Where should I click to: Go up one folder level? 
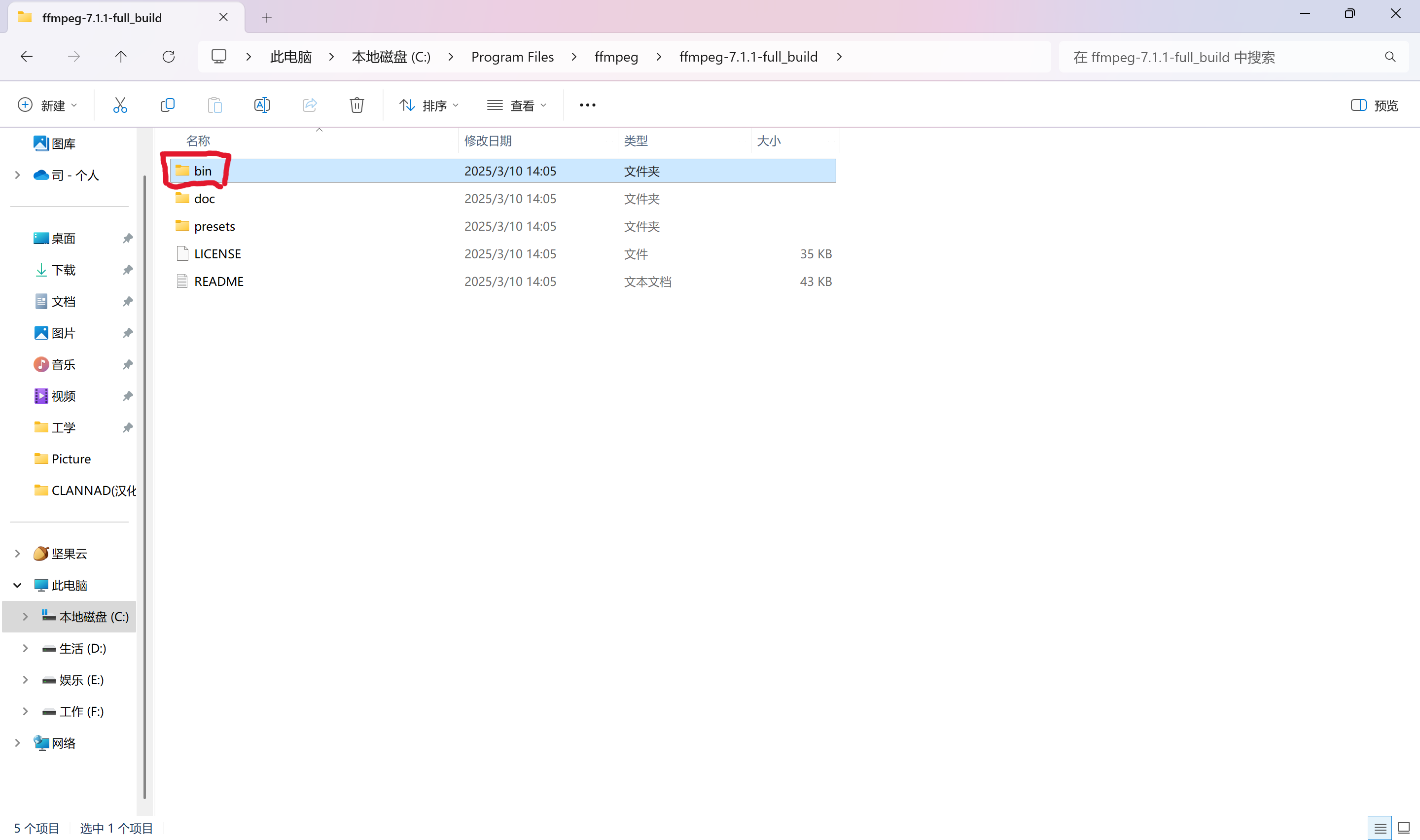click(x=120, y=57)
